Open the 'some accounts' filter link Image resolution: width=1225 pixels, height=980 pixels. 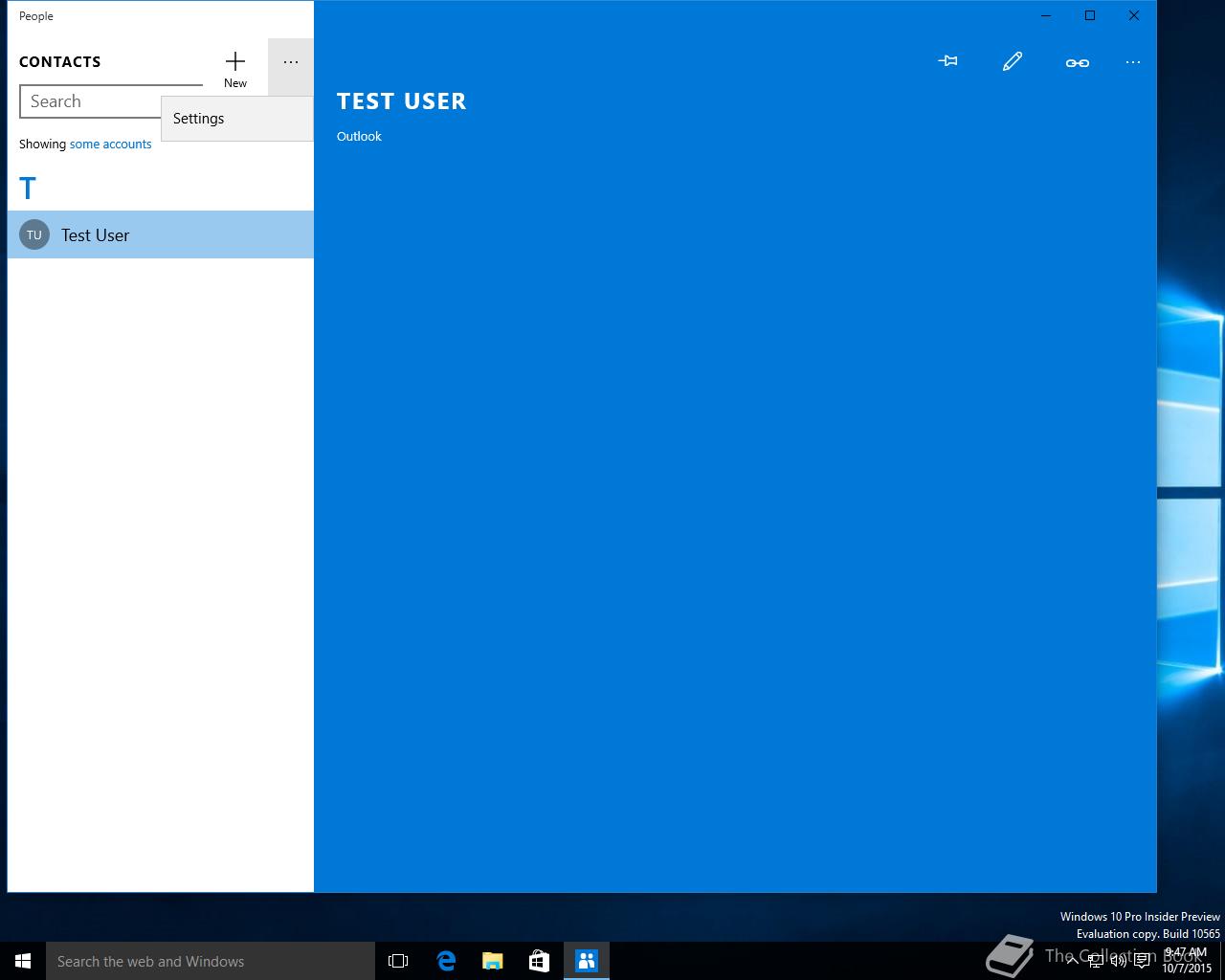[x=110, y=145]
